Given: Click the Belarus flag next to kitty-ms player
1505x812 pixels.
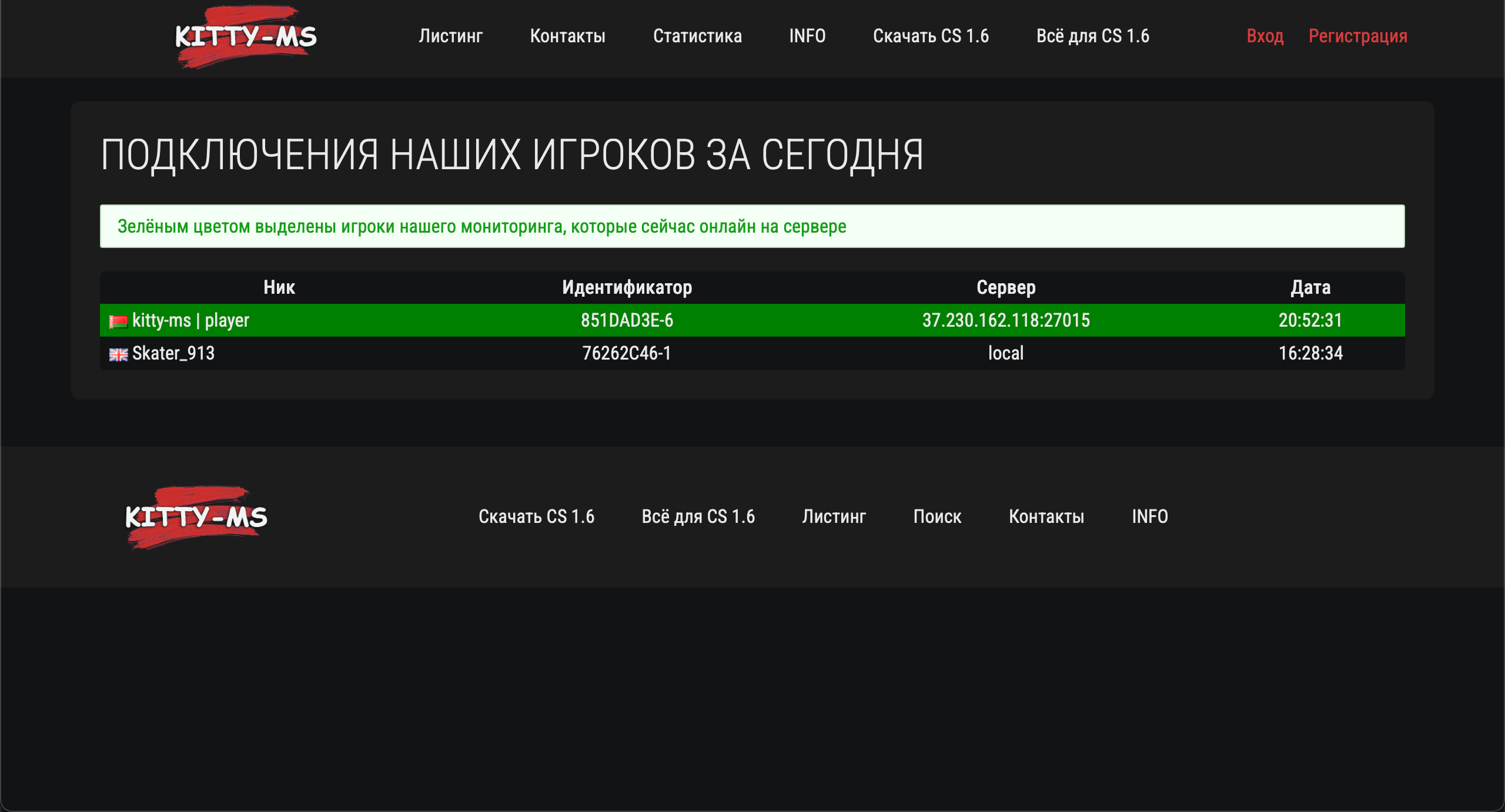Looking at the screenshot, I should click(x=118, y=321).
